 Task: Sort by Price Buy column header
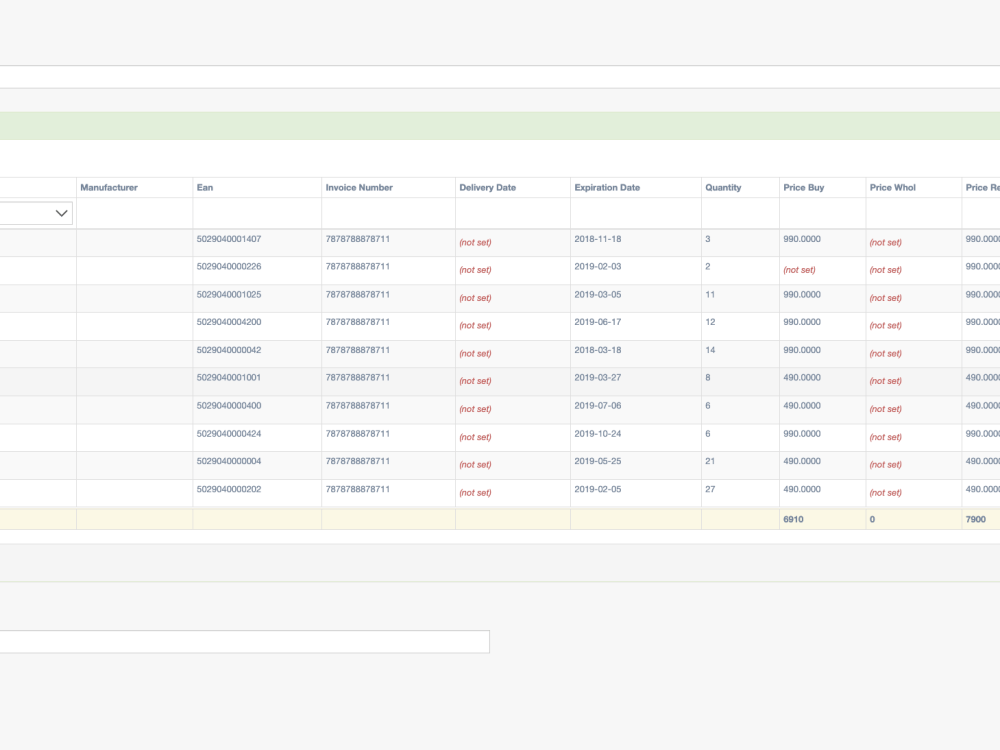(x=804, y=188)
